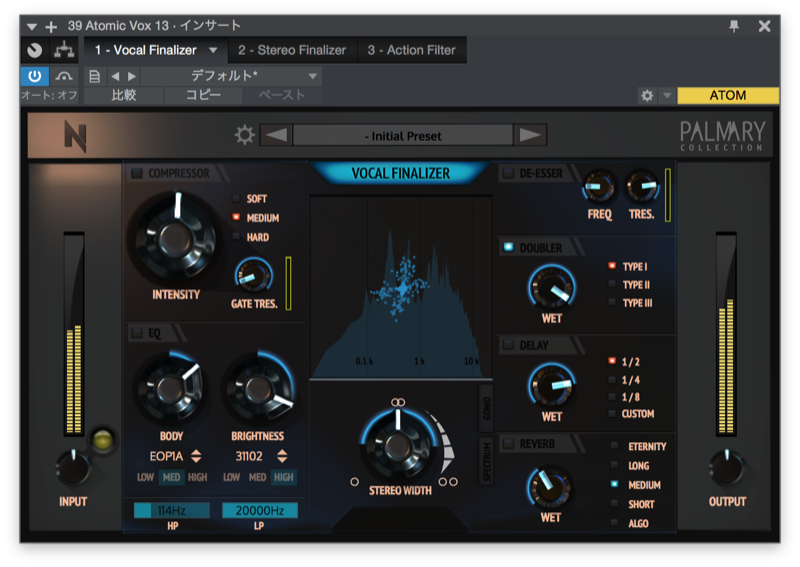Choose the ALGO reverb type
The image size is (800, 567).
click(615, 523)
